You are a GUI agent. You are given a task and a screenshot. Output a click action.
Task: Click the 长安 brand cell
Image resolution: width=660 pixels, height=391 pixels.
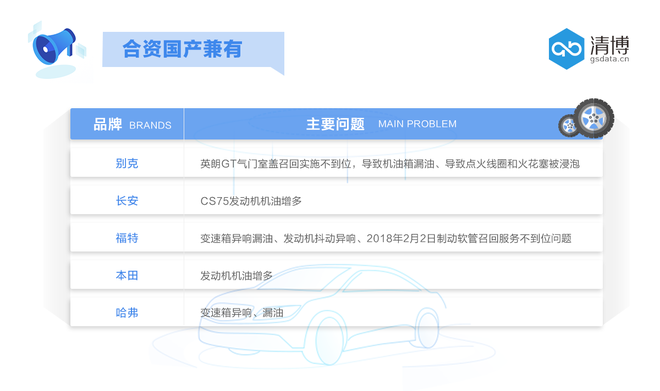[x=127, y=201]
